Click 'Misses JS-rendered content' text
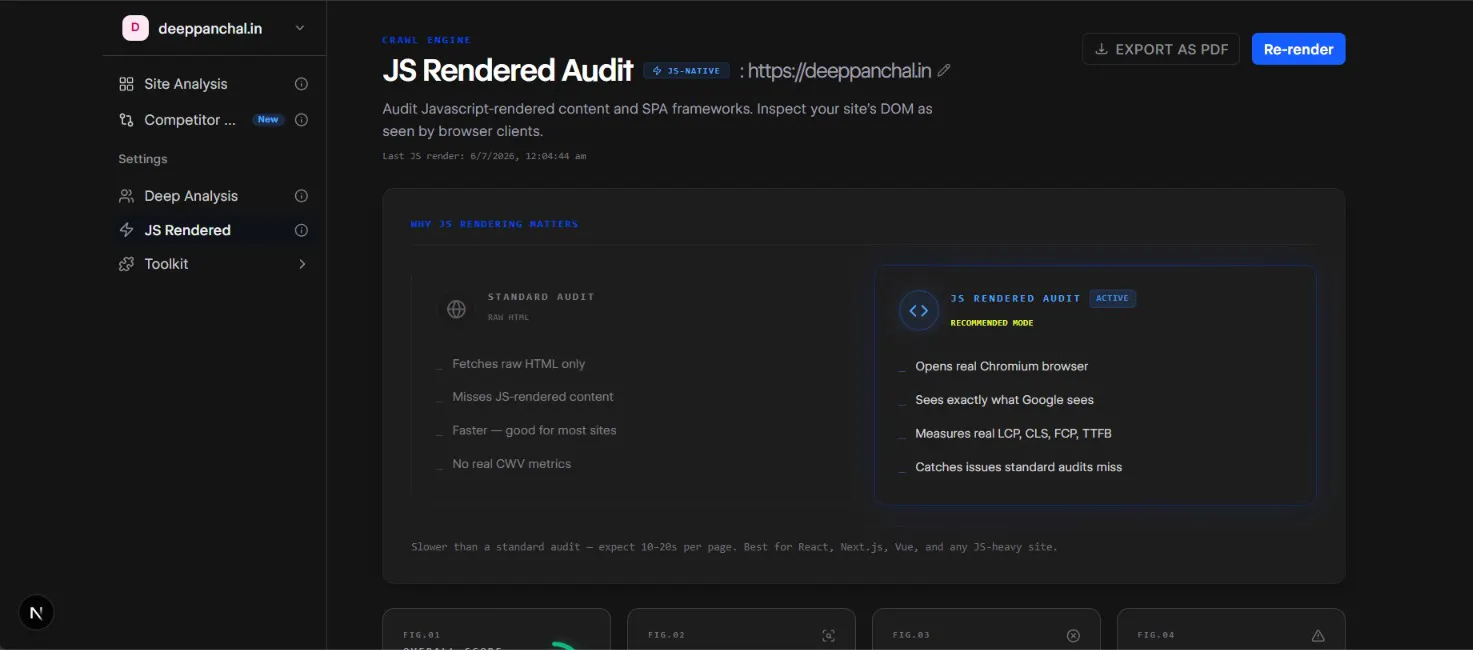The height and width of the screenshot is (650, 1473). point(533,397)
